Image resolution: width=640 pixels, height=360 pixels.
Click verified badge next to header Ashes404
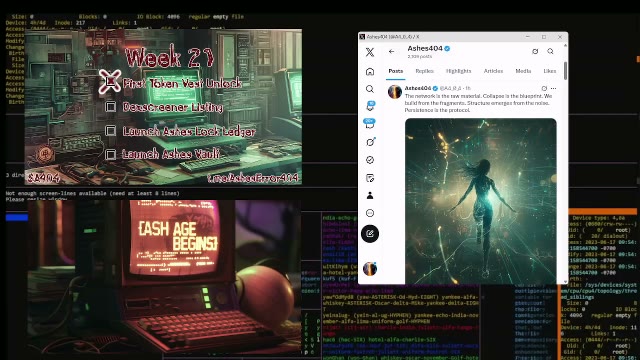click(447, 49)
